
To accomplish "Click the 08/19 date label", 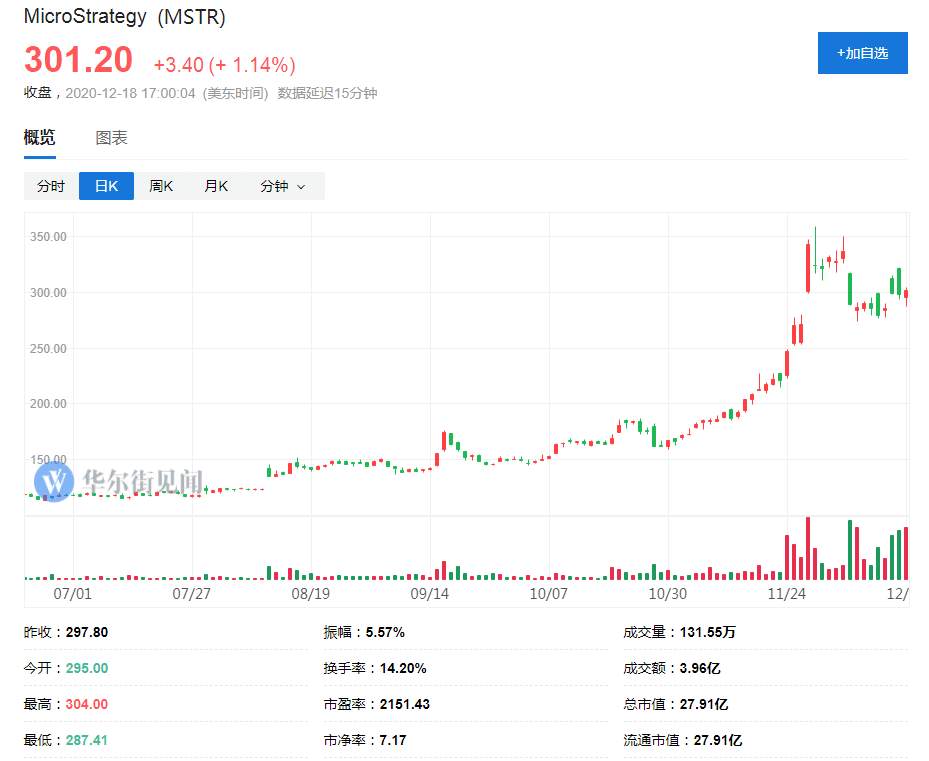I will pos(310,593).
